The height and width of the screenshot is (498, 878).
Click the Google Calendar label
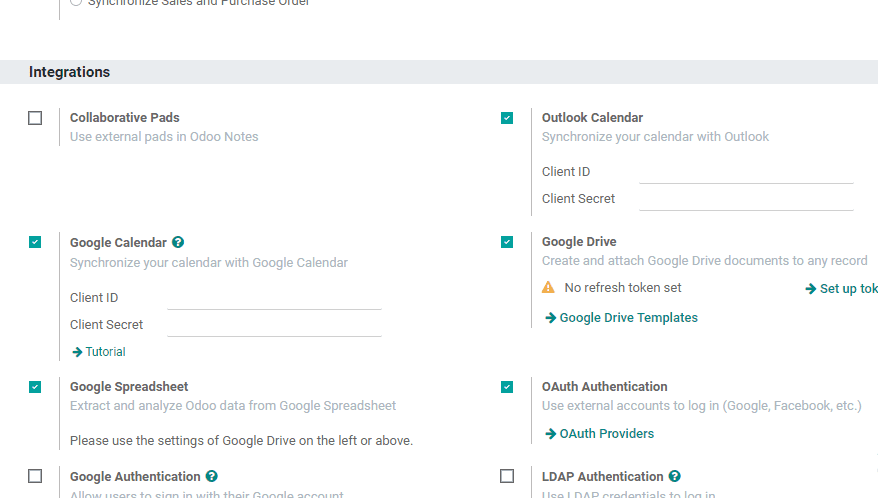[x=118, y=243]
